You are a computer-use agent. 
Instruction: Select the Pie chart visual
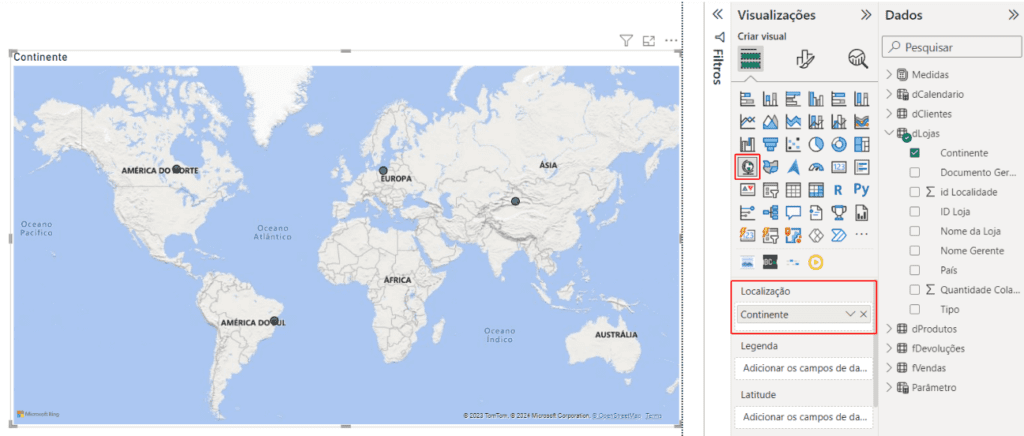[x=816, y=144]
